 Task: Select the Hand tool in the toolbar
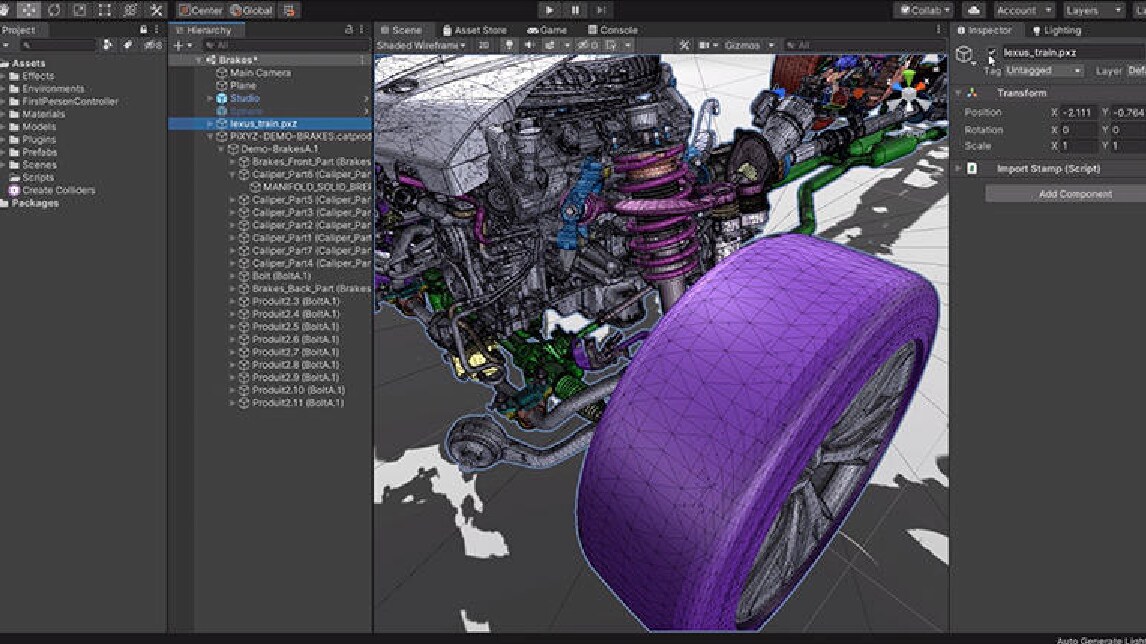6,9
